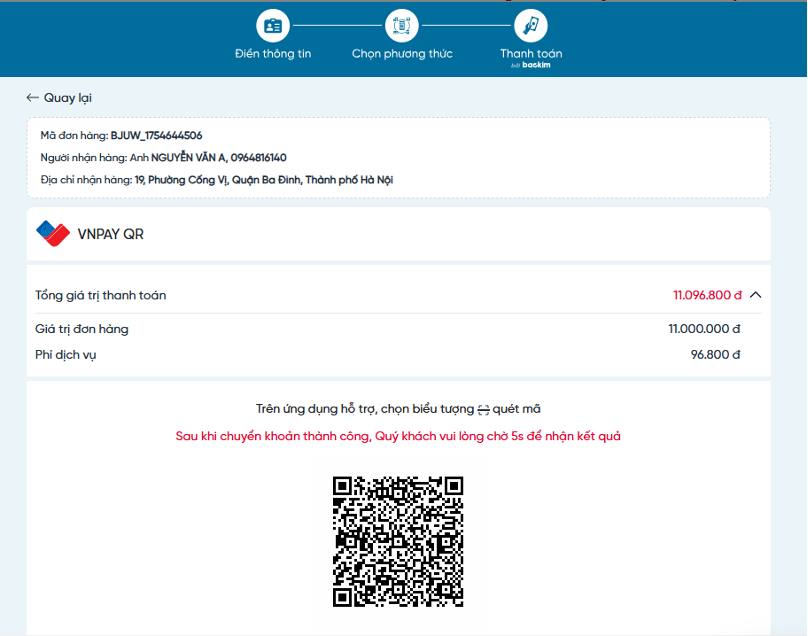Image resolution: width=808 pixels, height=636 pixels.
Task: Click the total amount 11.096.800 đ
Action: coord(707,295)
